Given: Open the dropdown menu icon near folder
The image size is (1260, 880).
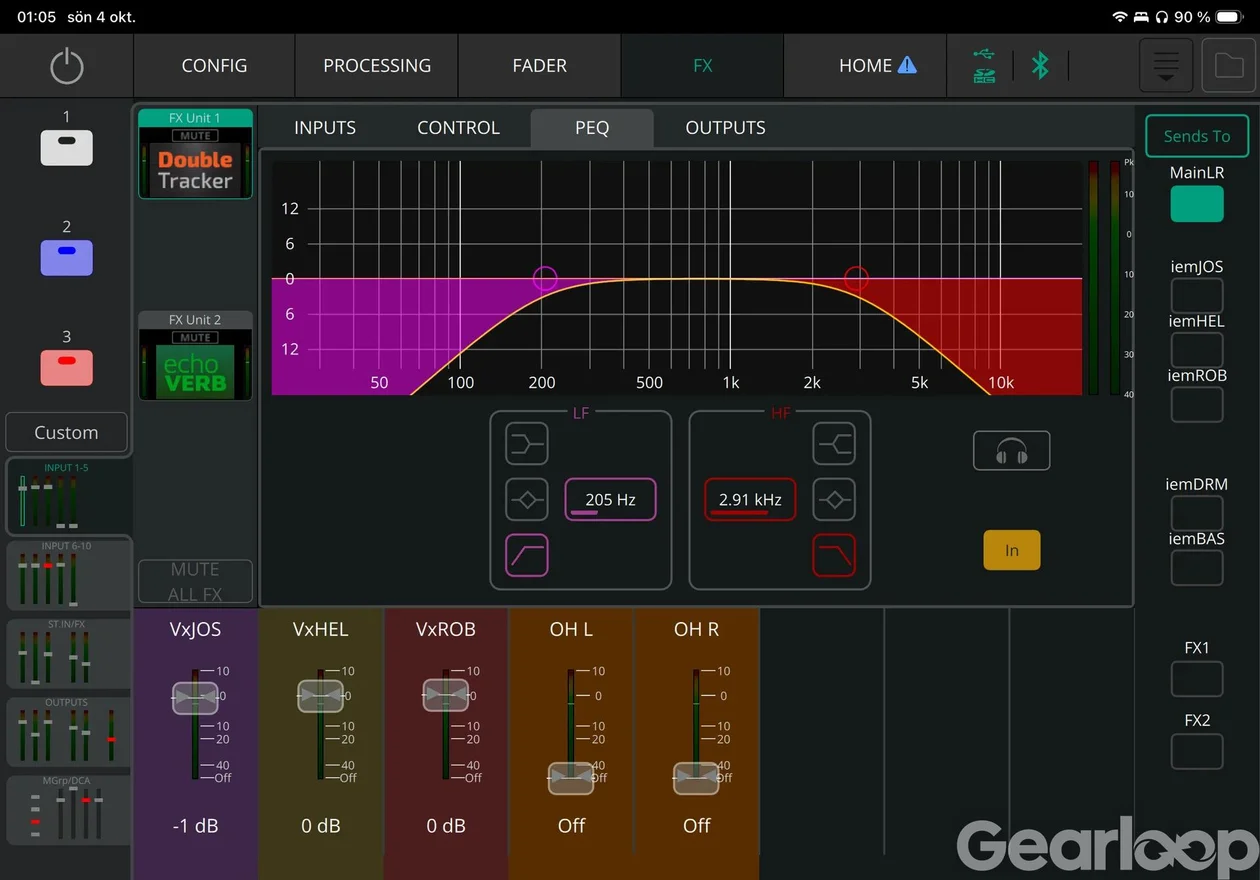Looking at the screenshot, I should pyautogui.click(x=1166, y=66).
